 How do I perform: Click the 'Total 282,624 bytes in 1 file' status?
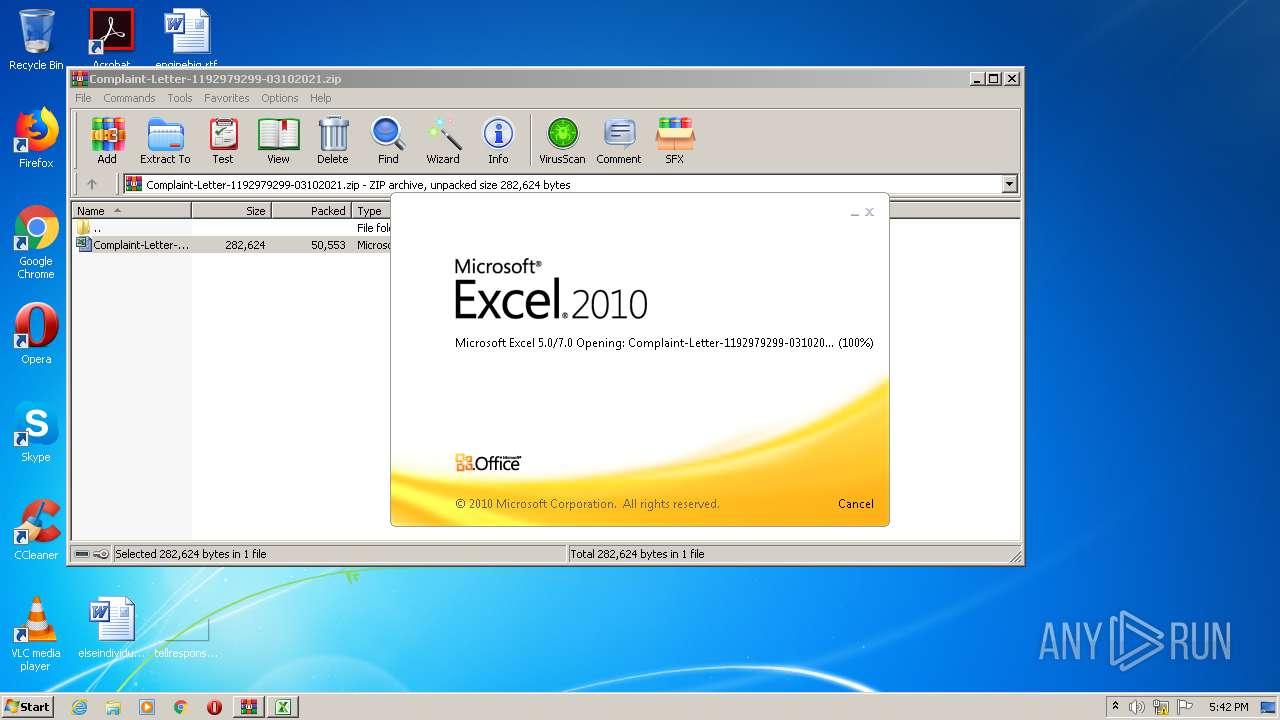[x=637, y=554]
